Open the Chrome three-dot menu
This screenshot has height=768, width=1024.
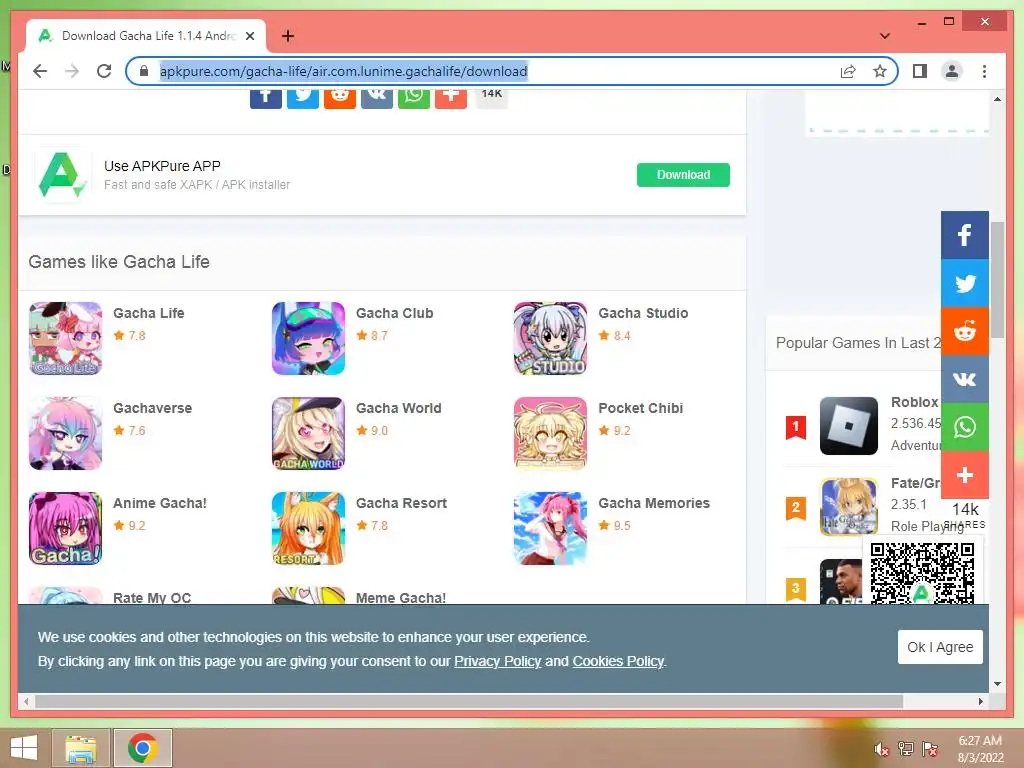(x=984, y=71)
